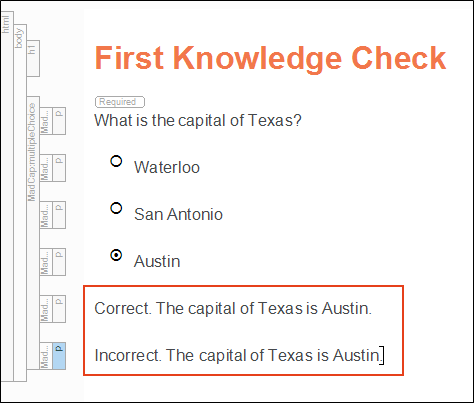Screen dimensions: 474x403
Task: Select the body structure bar
Action: pyautogui.click(x=20, y=203)
